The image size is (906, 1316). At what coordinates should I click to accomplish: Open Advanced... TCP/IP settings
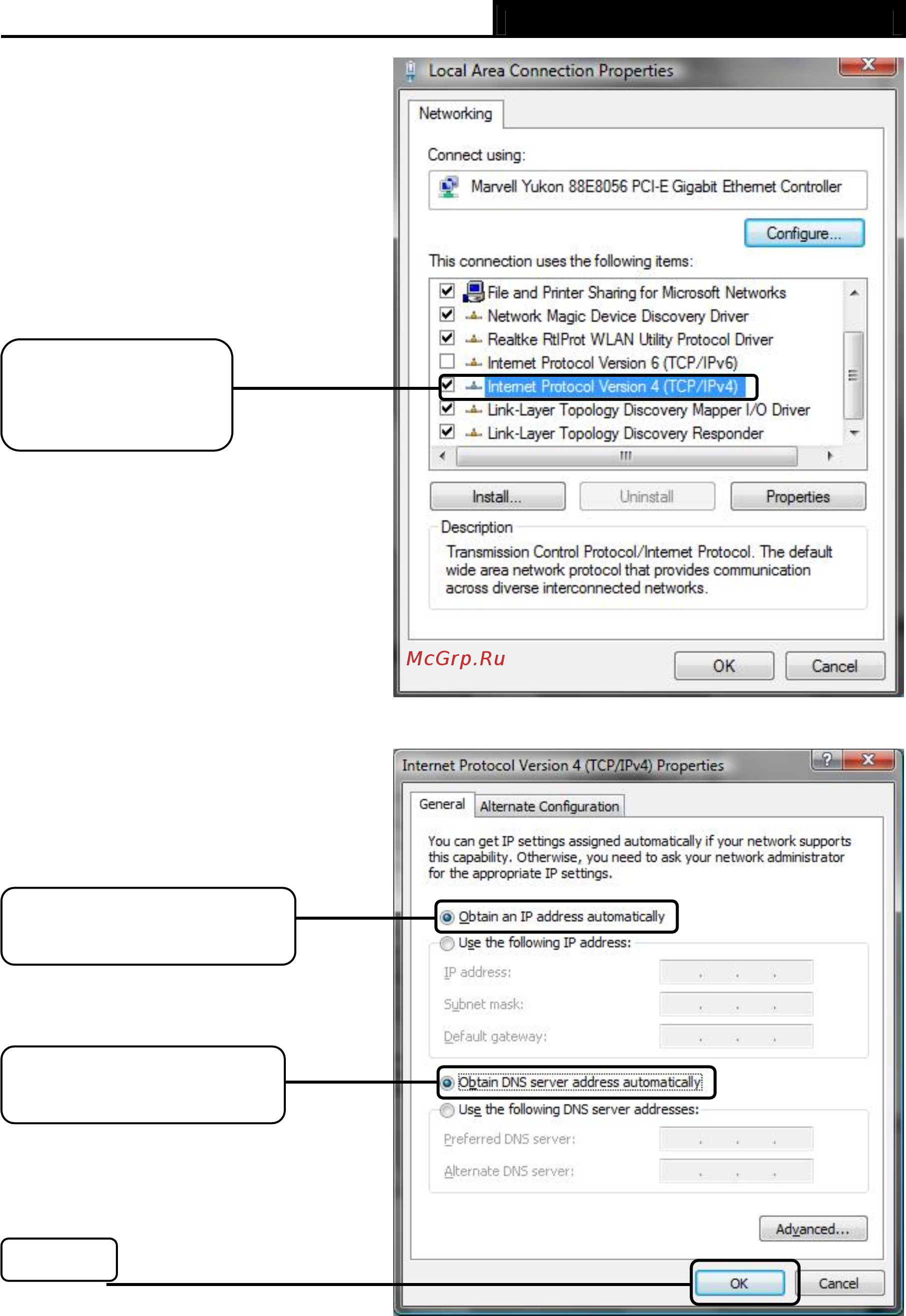(813, 1230)
